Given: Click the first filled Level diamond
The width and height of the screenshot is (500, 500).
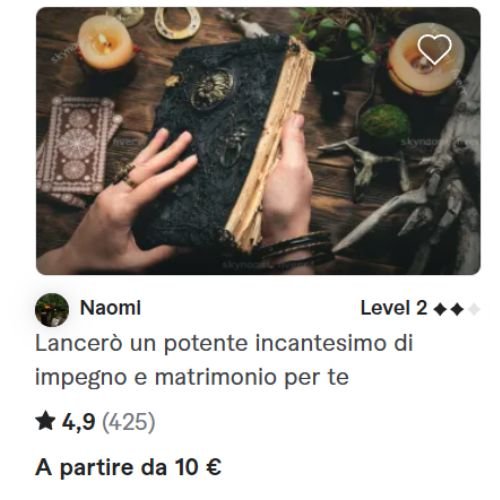Looking at the screenshot, I should 440,309.
